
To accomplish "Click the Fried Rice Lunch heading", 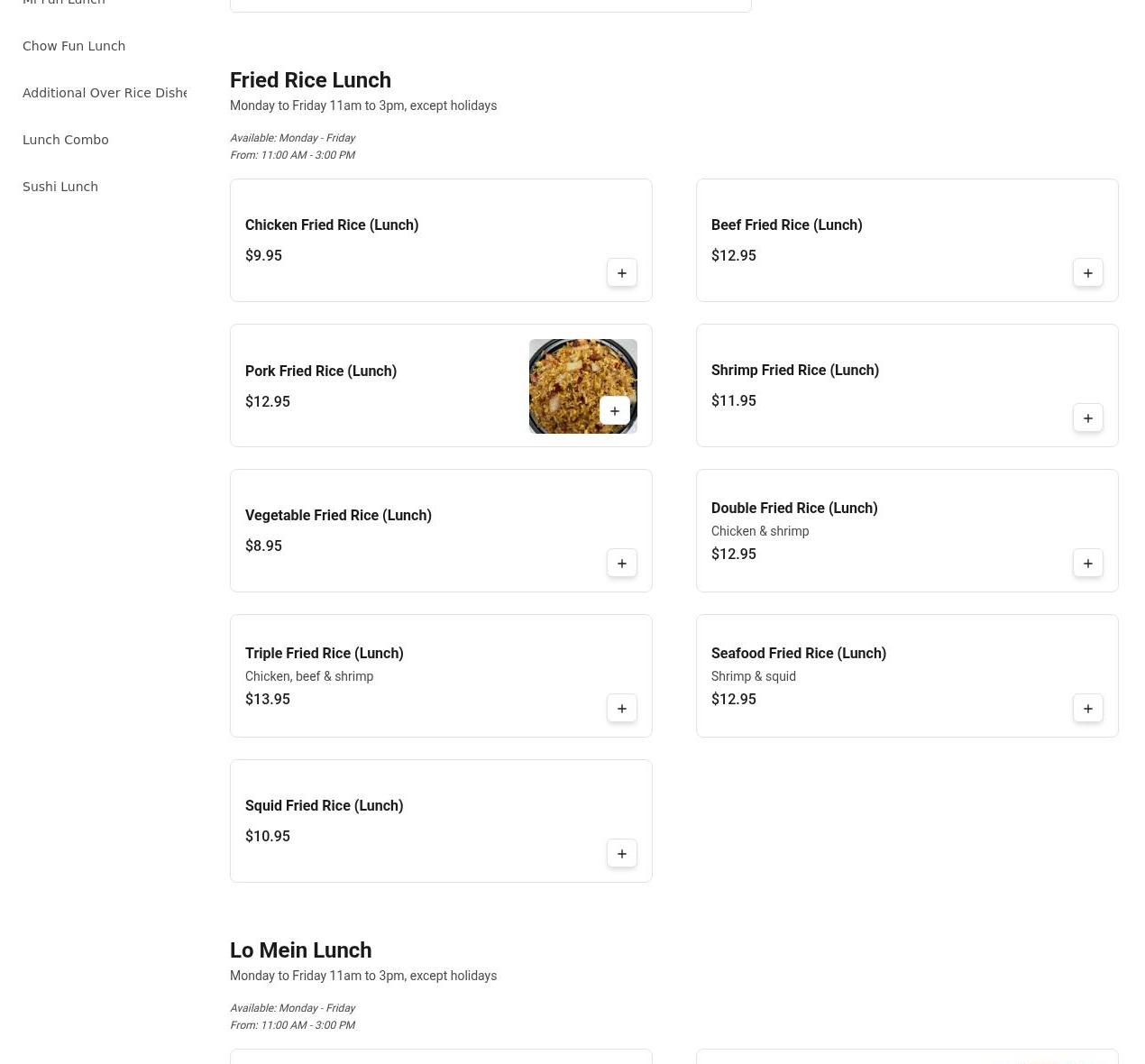I will pos(310,80).
